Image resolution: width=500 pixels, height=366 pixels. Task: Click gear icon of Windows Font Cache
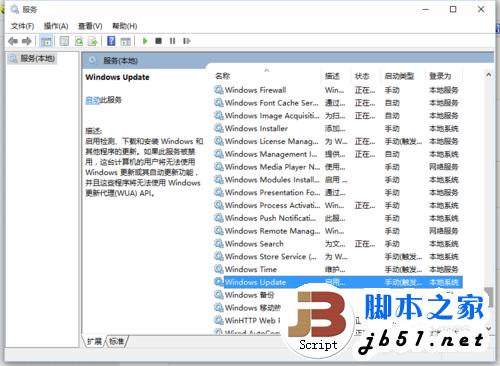click(x=219, y=102)
